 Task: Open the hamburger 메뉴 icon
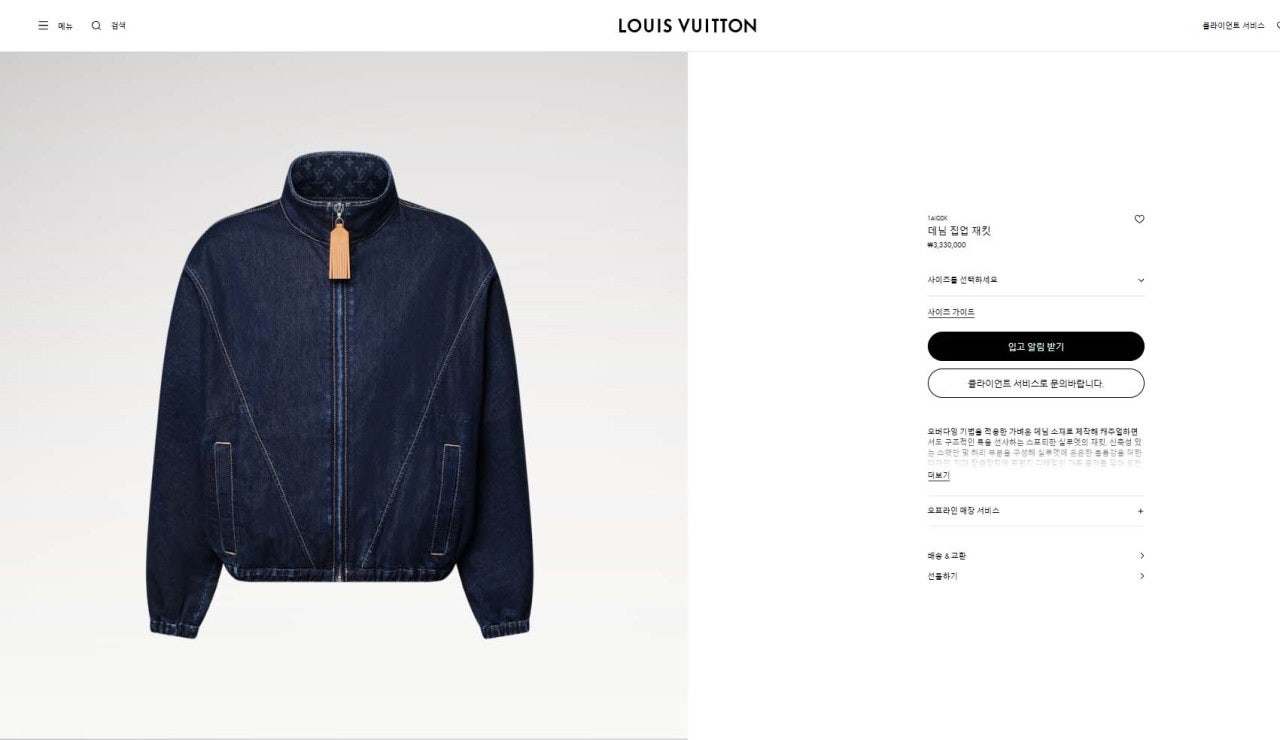[x=43, y=26]
